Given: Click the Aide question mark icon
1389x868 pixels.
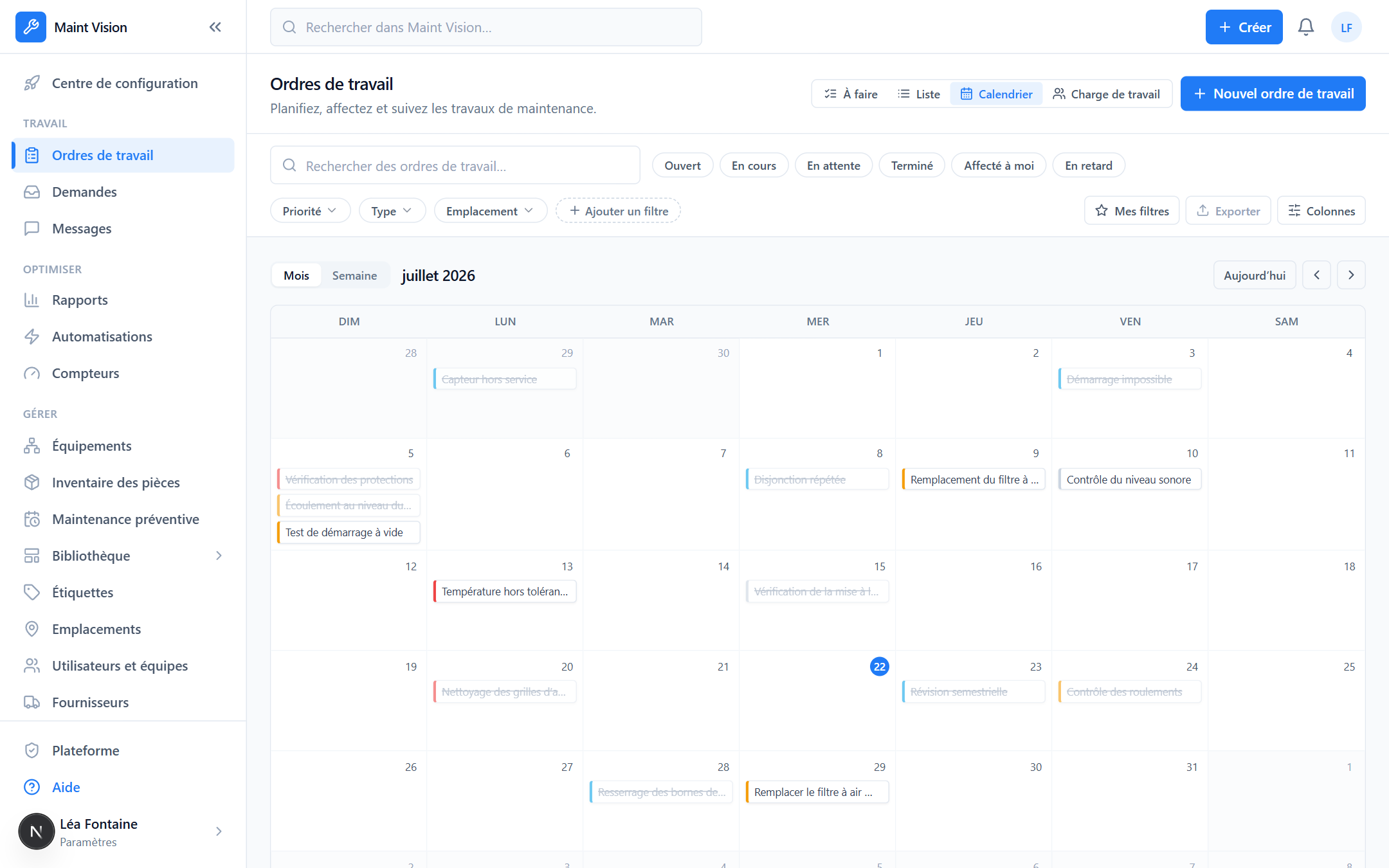Looking at the screenshot, I should [32, 787].
